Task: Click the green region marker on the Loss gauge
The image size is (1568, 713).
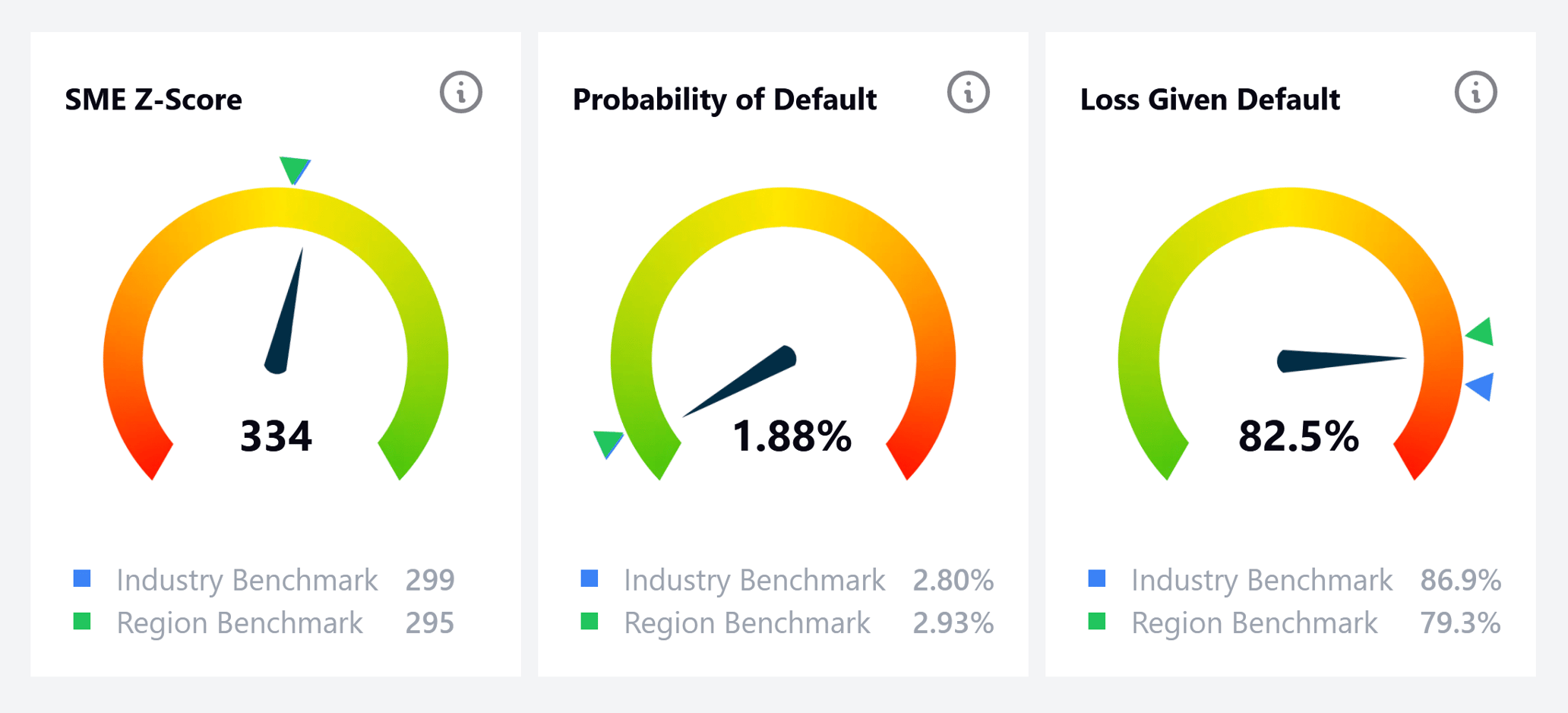Action: tap(1482, 332)
